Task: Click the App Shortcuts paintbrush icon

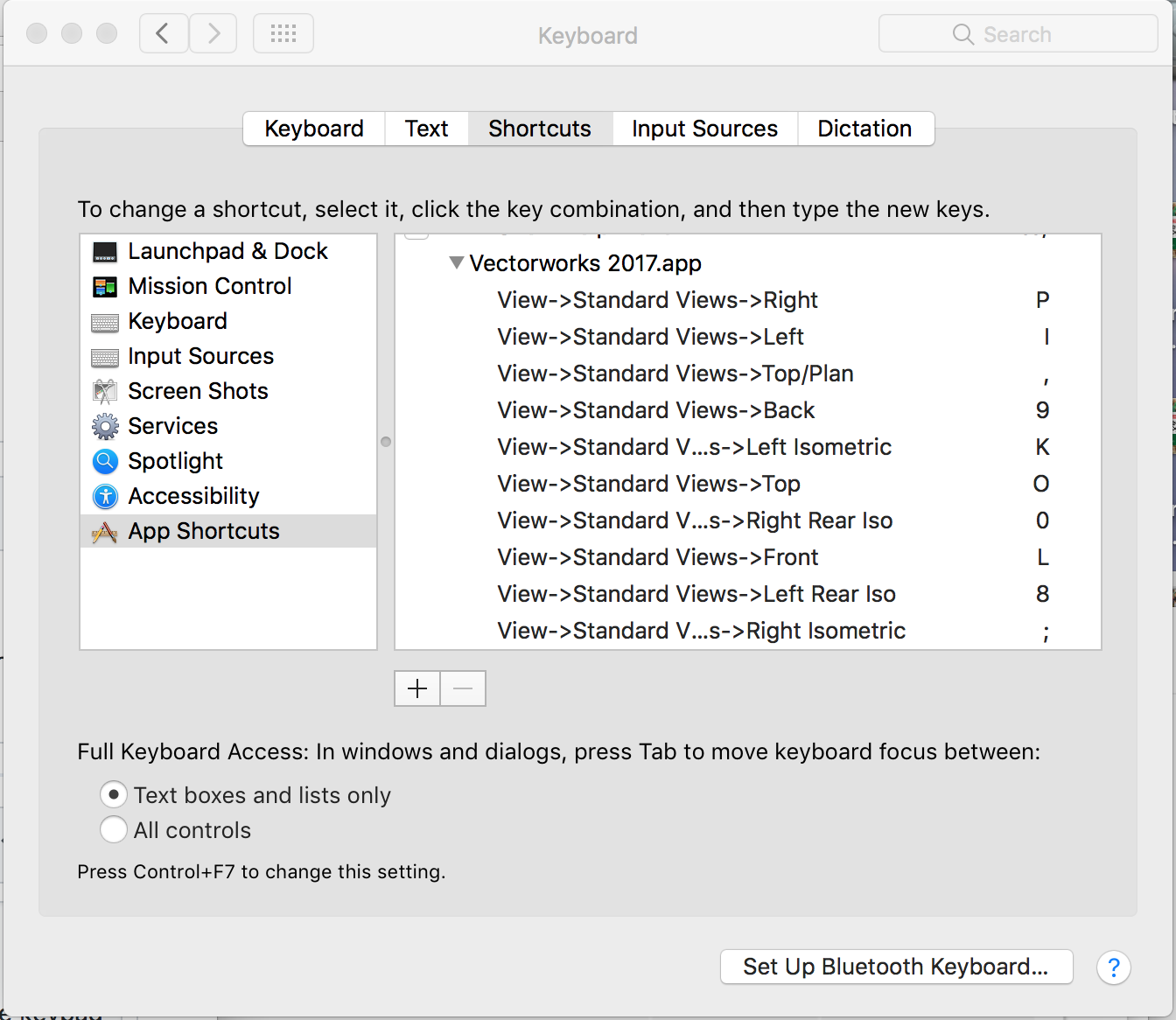Action: click(104, 531)
